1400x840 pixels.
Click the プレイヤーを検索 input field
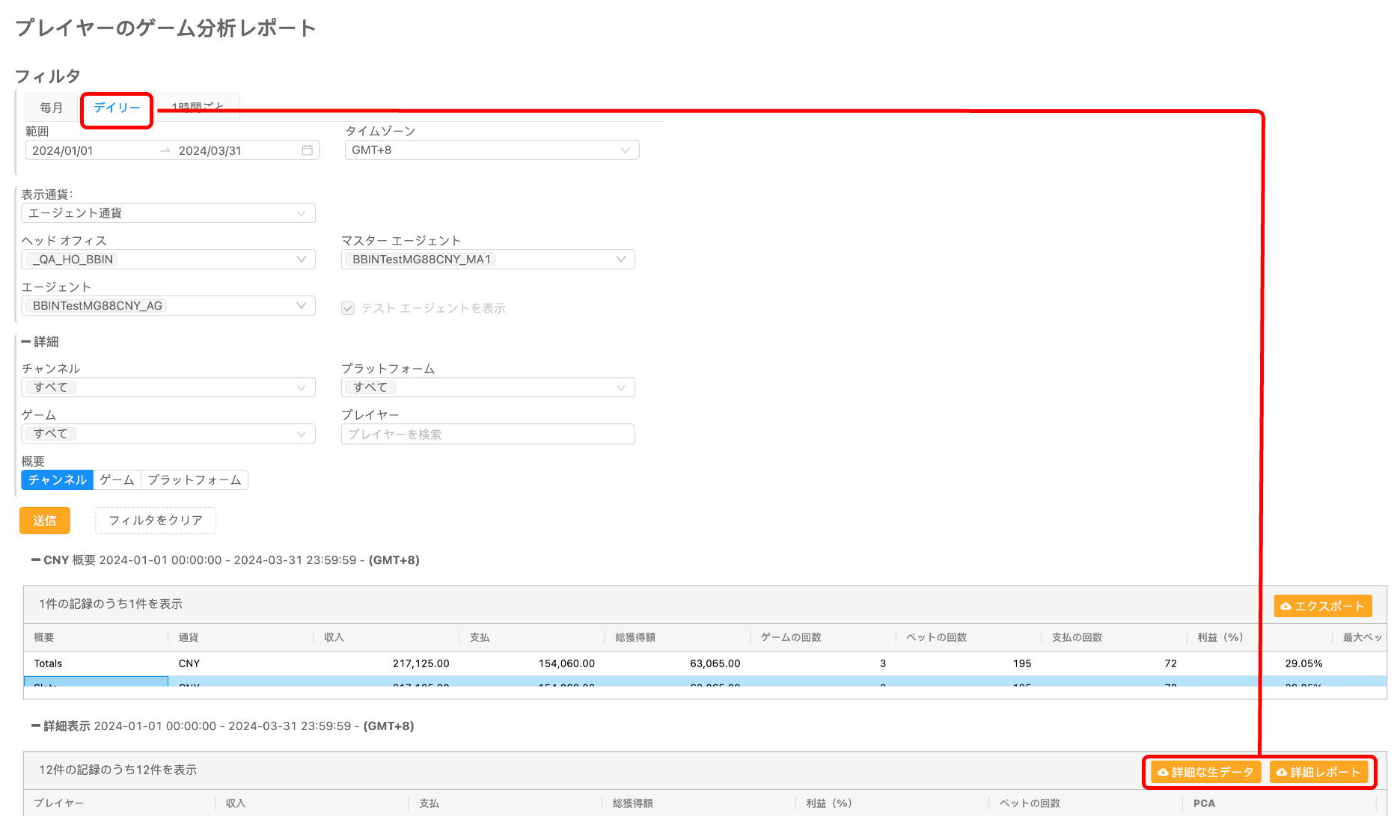point(487,435)
